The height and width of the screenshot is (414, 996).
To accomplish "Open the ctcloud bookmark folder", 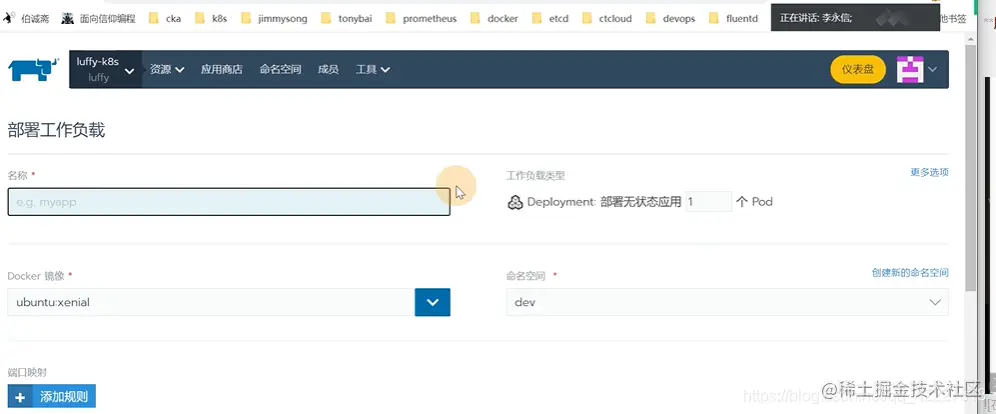I will pyautogui.click(x=607, y=18).
